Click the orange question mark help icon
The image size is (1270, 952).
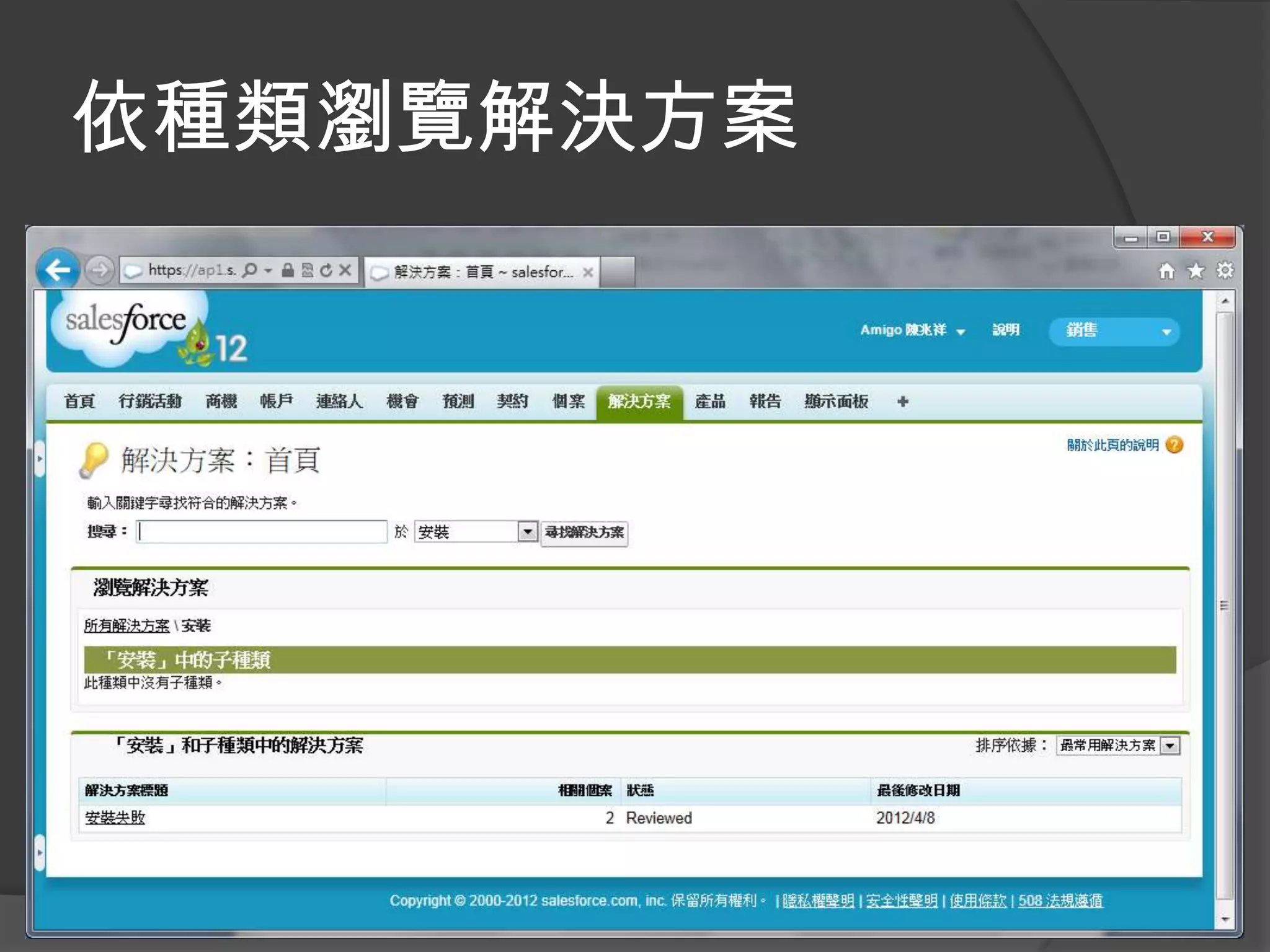1175,445
